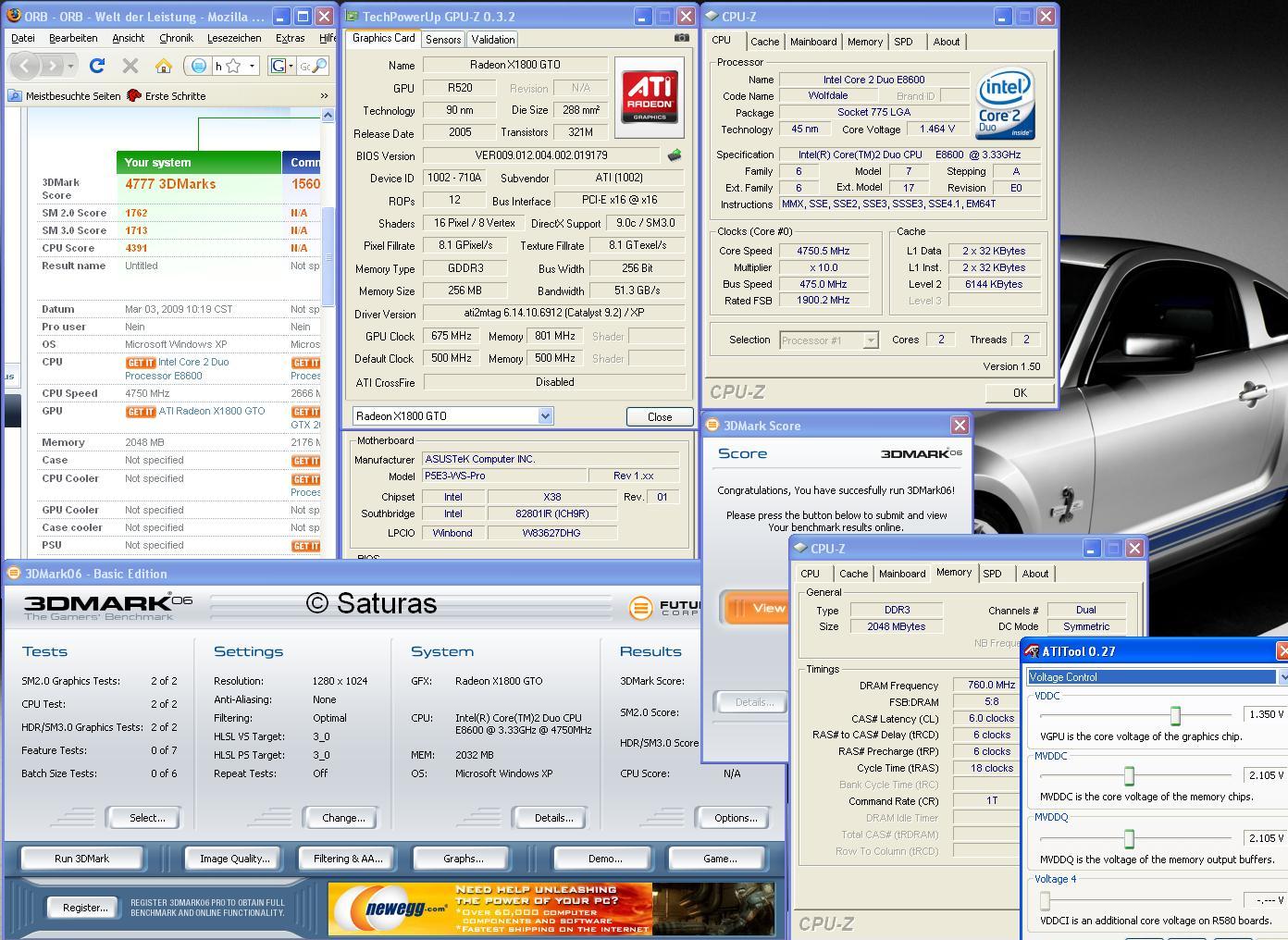Click the Close button in GPU-Z
Image resolution: width=1288 pixels, height=940 pixels.
coord(660,416)
